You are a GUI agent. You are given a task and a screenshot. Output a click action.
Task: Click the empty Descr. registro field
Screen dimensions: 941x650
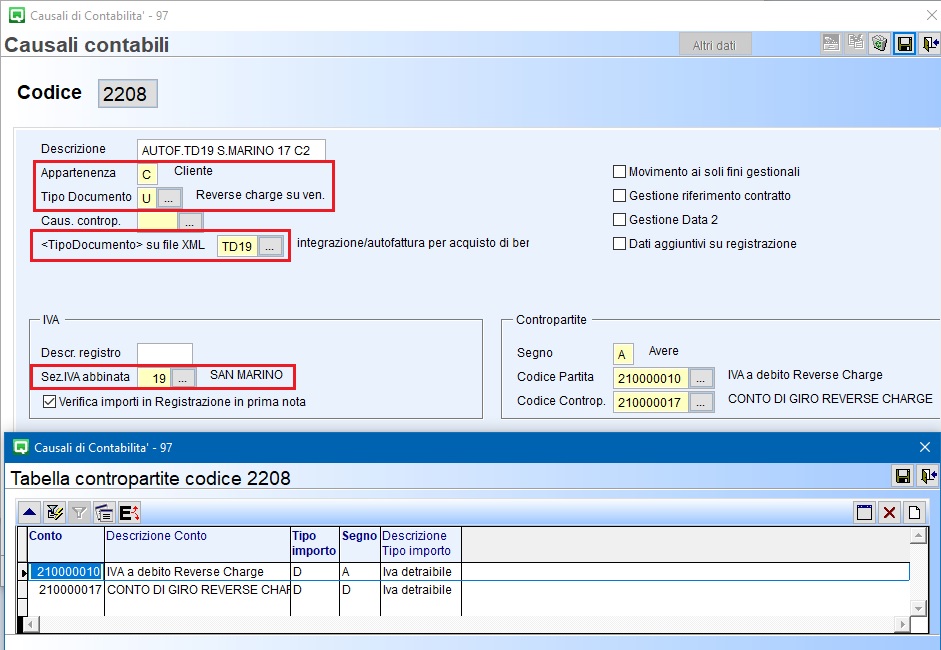165,354
